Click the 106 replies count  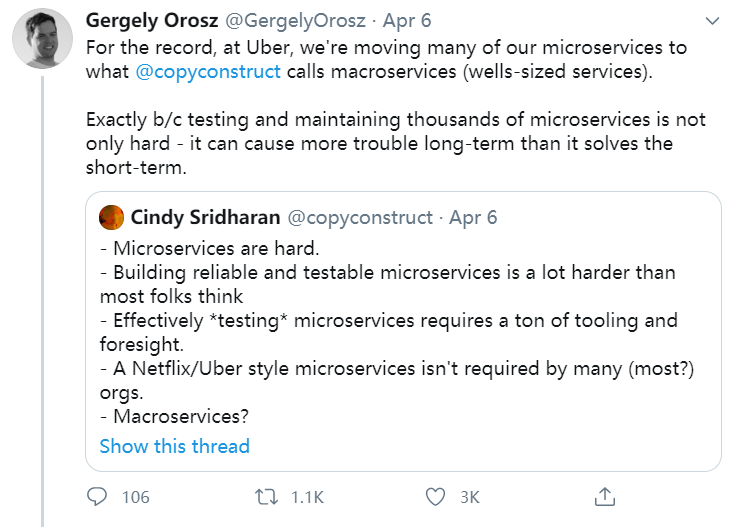[135, 497]
